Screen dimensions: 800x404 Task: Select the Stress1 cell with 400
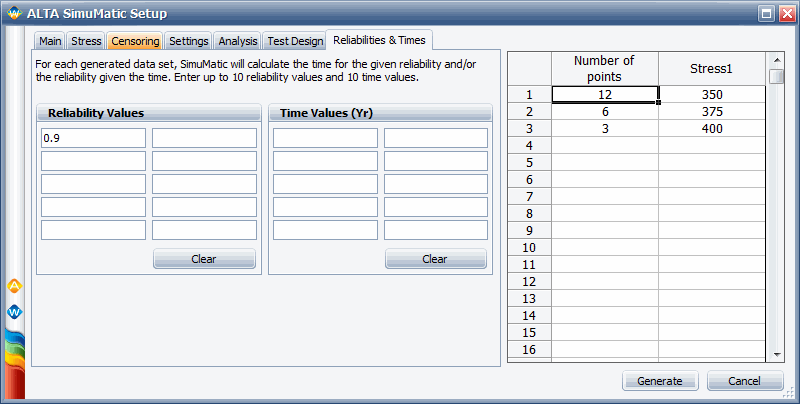pos(712,129)
